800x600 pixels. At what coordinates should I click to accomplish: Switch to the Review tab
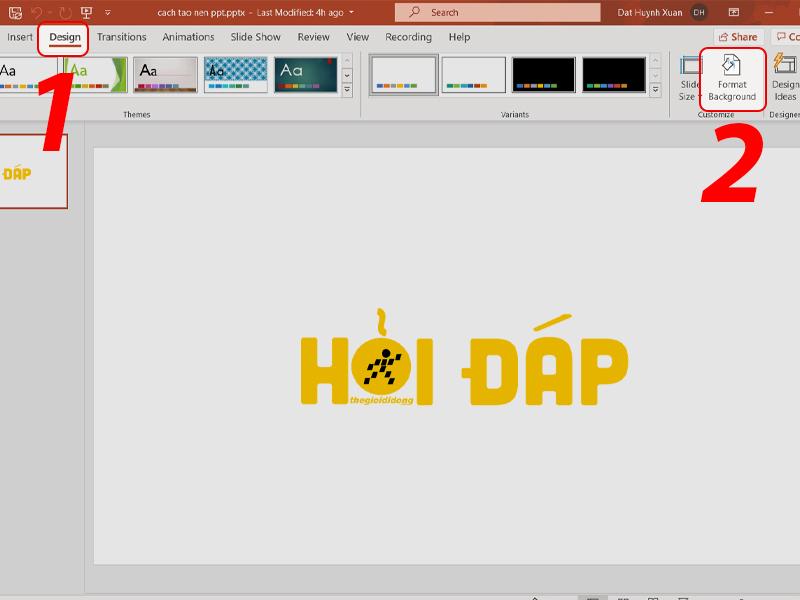point(313,37)
